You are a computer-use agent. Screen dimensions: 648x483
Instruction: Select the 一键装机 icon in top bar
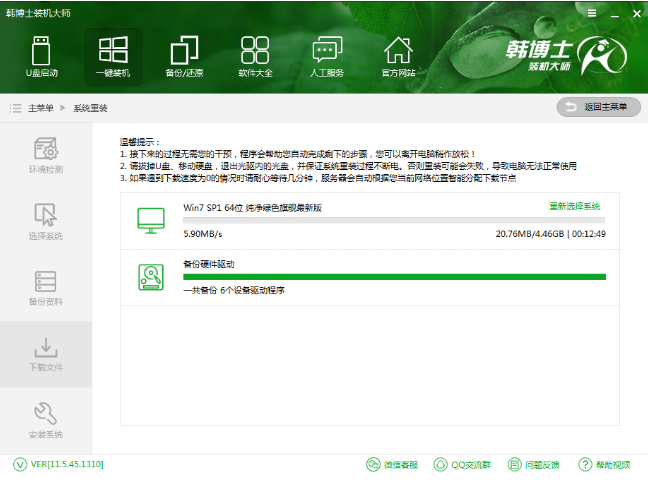pyautogui.click(x=112, y=56)
